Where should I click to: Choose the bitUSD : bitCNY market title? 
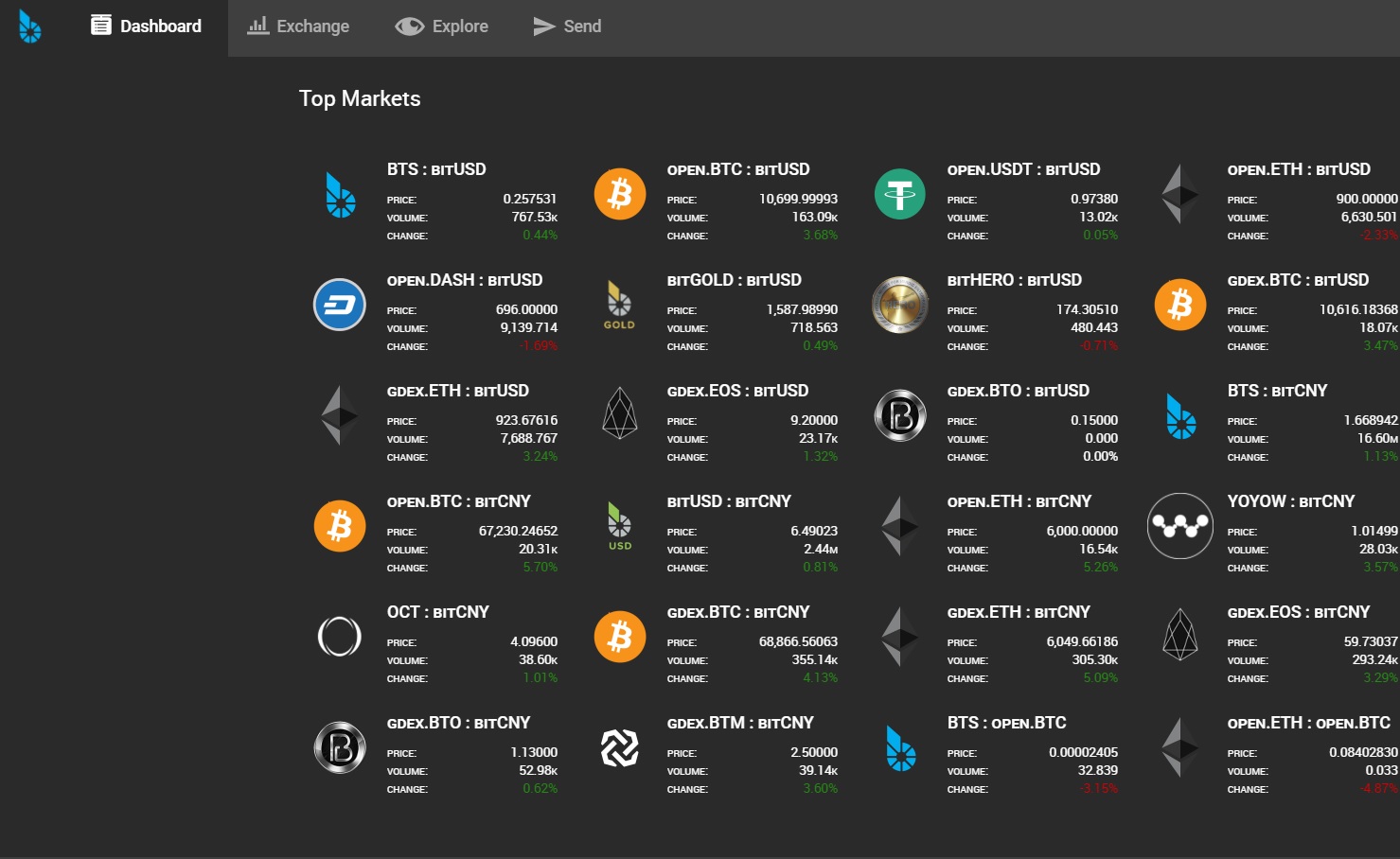pyautogui.click(x=729, y=501)
